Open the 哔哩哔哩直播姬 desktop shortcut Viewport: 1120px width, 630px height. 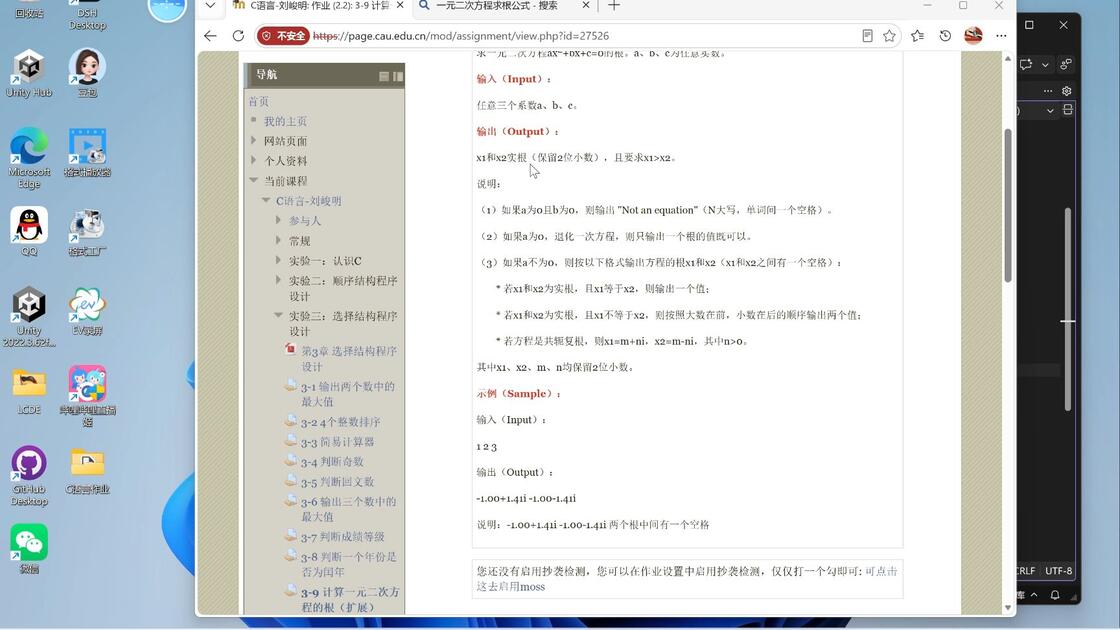click(87, 396)
